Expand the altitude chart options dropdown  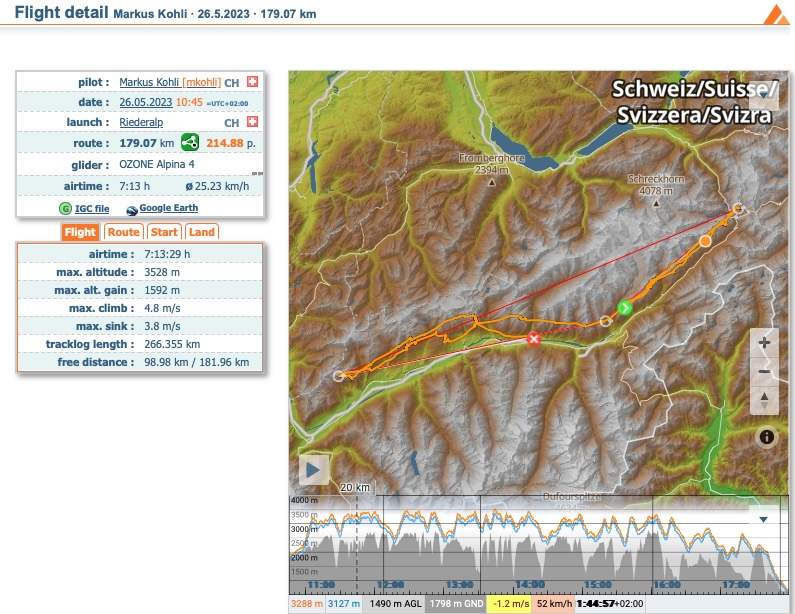764,519
